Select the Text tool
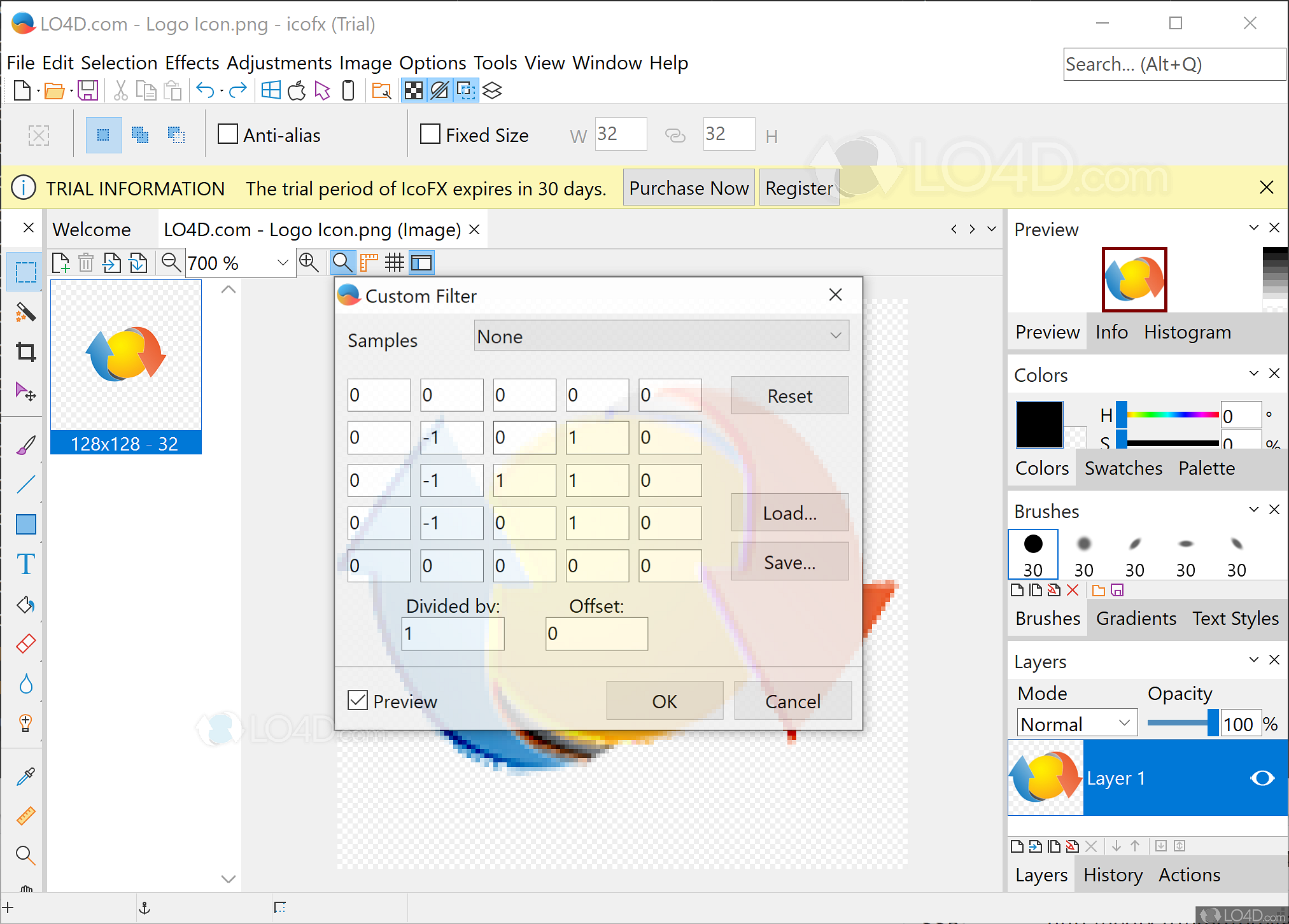Viewport: 1289px width, 924px height. click(25, 564)
